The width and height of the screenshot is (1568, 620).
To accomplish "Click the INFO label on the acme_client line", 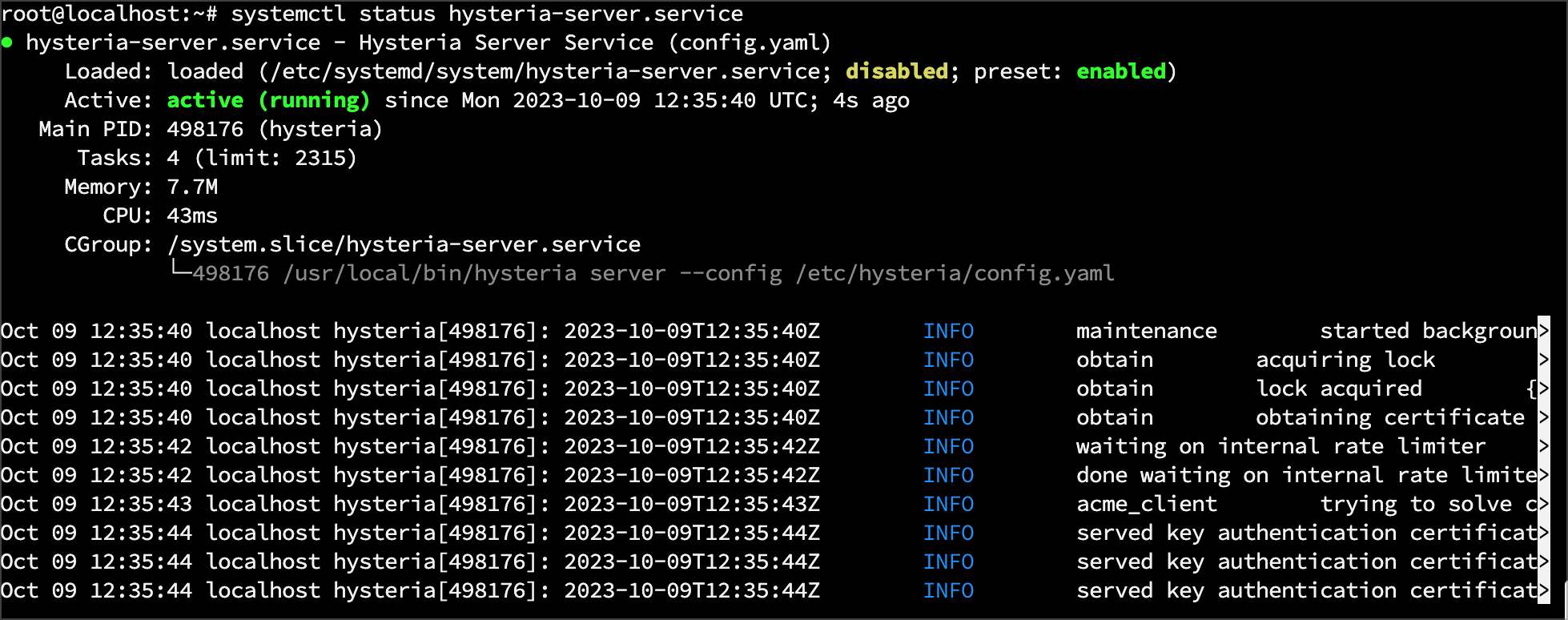I will 948,504.
